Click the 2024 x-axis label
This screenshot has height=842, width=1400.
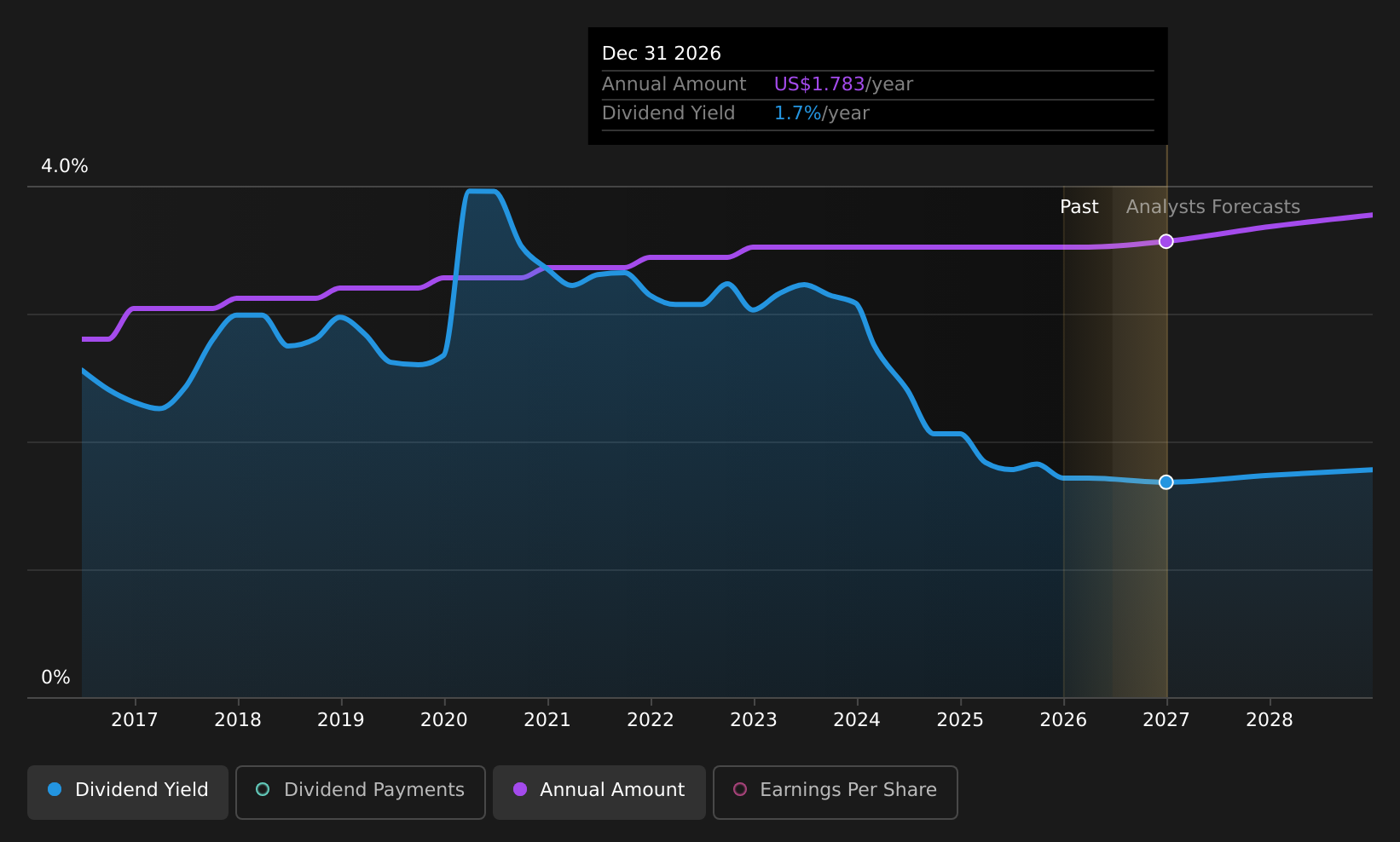point(857,720)
